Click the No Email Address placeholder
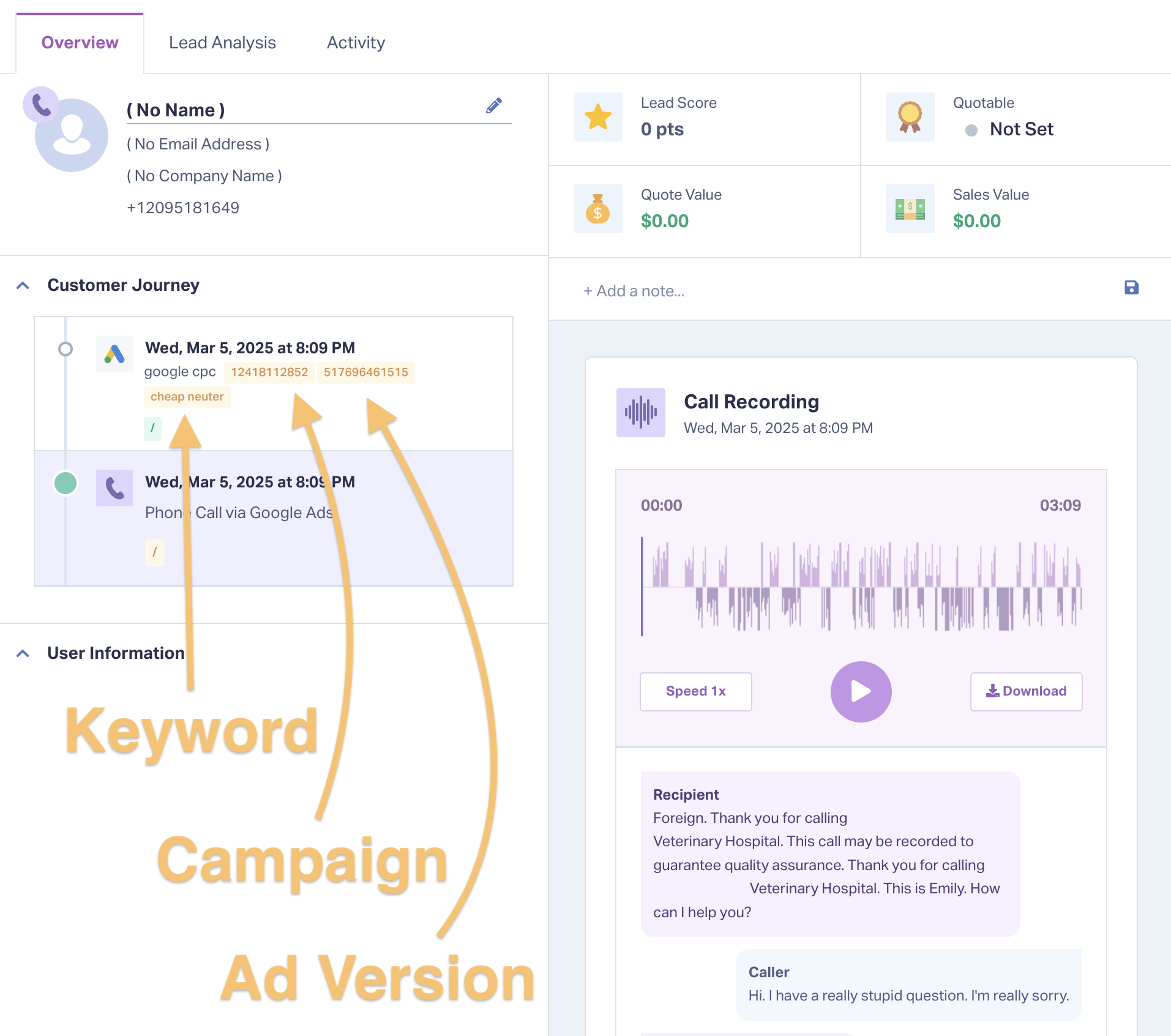Screen dimensions: 1171x1036 tap(198, 145)
